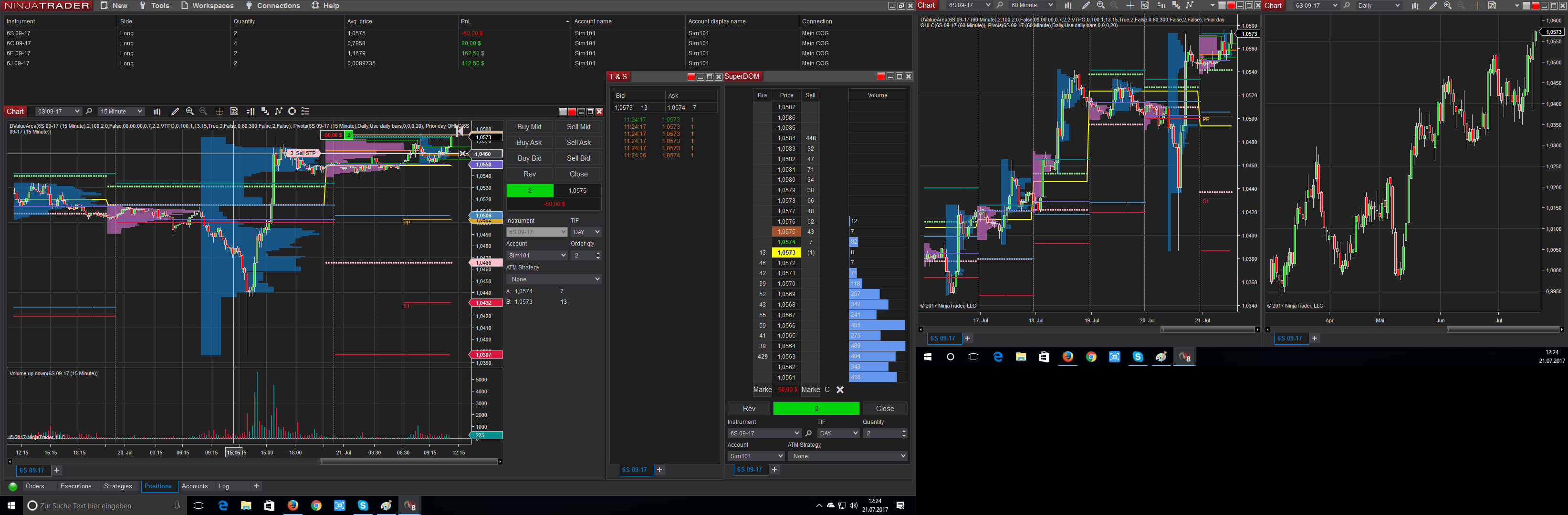This screenshot has width=1568, height=515.
Task: Click the gray link swatch in 15 Minute chart
Action: click(x=563, y=111)
